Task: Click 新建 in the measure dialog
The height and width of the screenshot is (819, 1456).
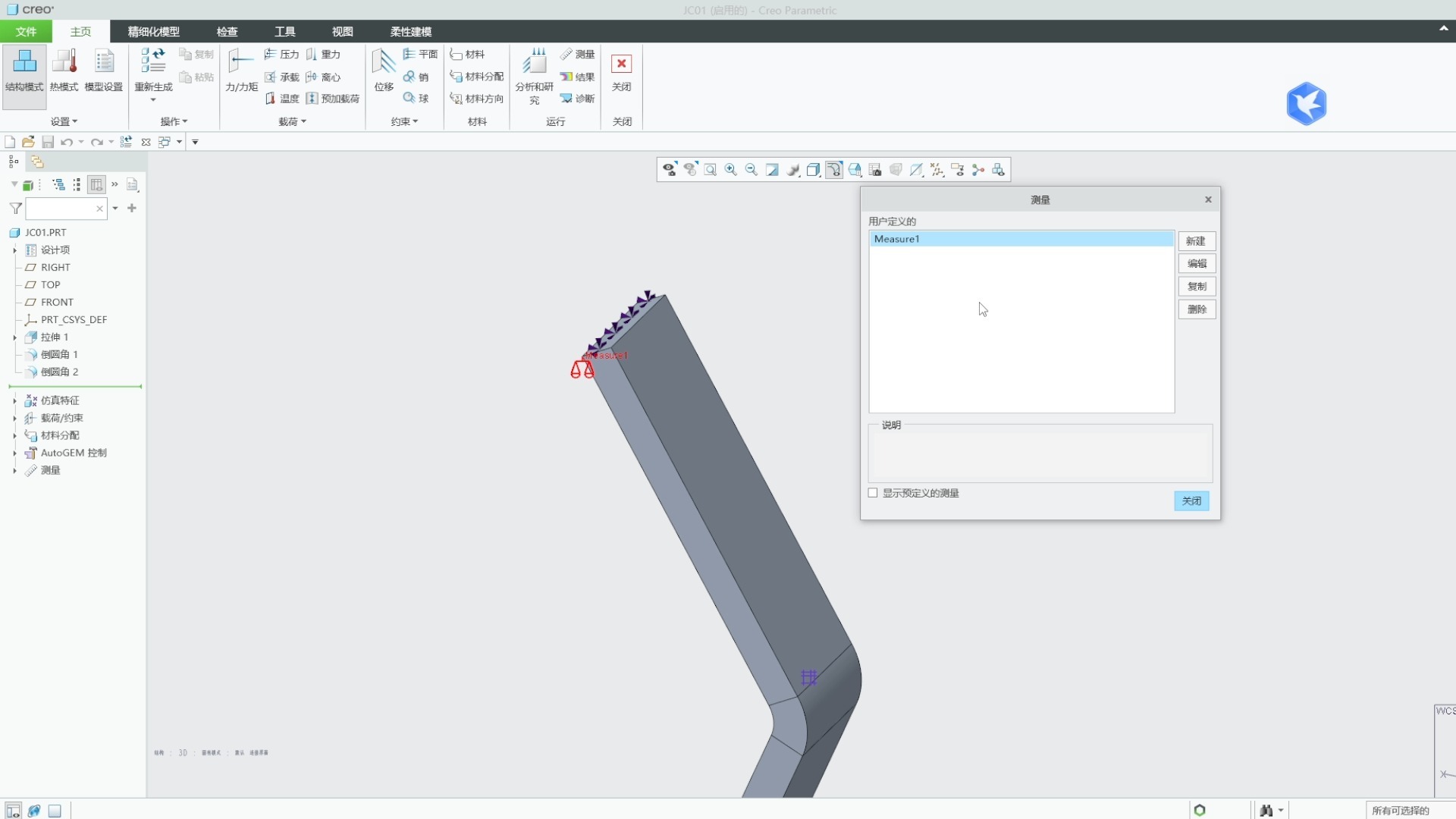Action: (1197, 241)
